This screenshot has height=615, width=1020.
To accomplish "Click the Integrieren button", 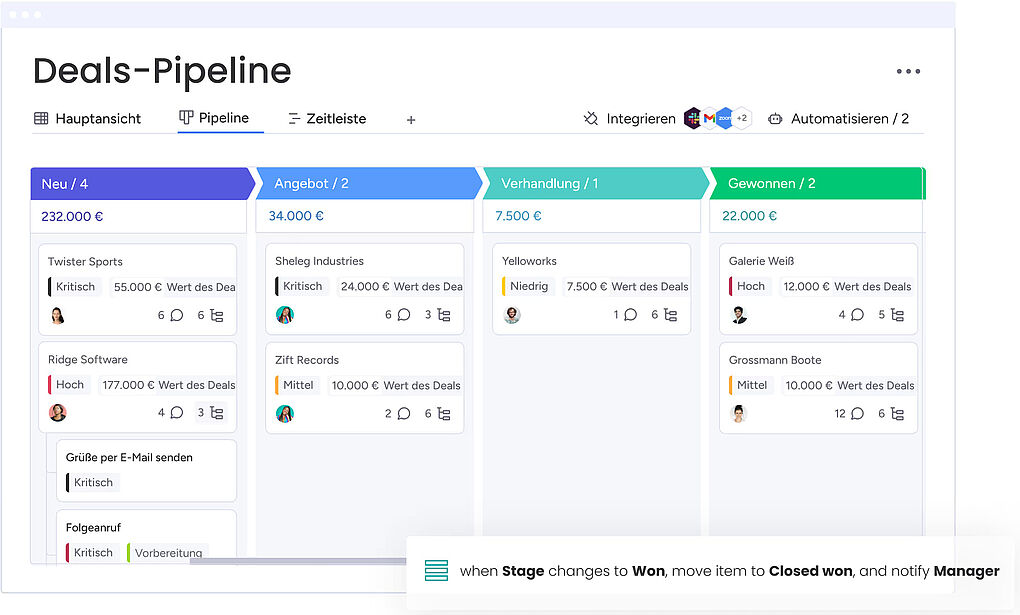I will (x=630, y=119).
